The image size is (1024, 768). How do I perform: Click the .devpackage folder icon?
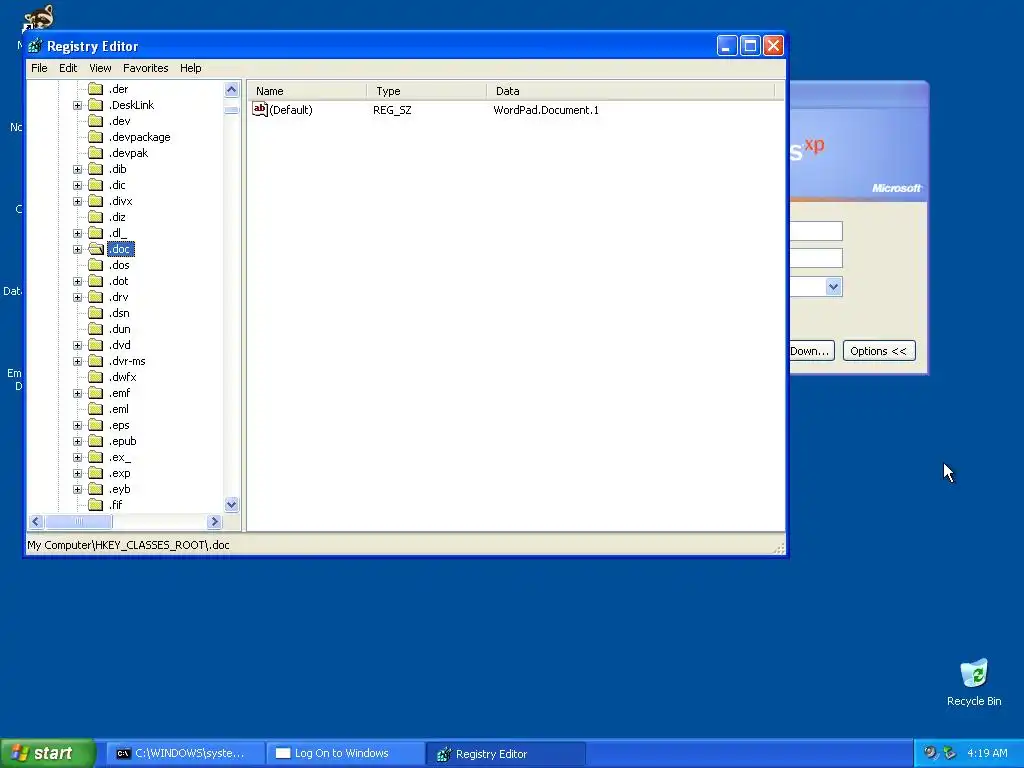point(95,137)
